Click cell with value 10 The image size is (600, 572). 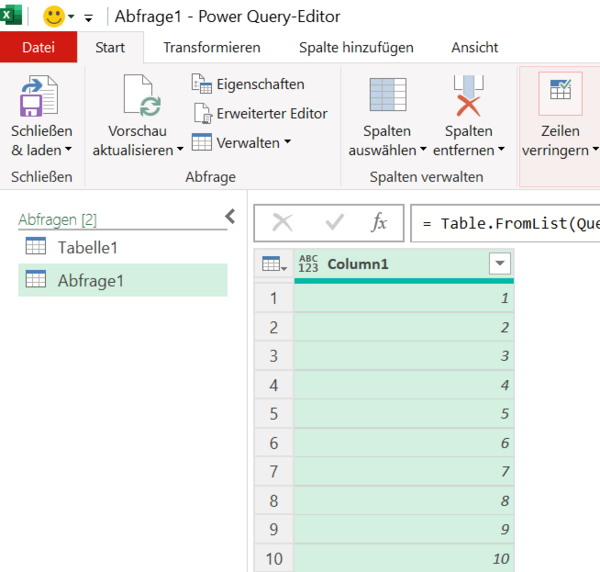click(404, 558)
